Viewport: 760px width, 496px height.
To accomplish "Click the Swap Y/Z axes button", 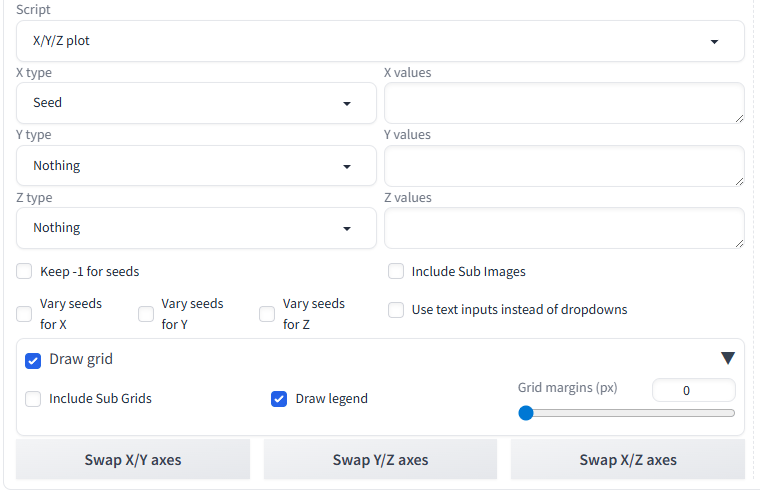I will click(380, 460).
